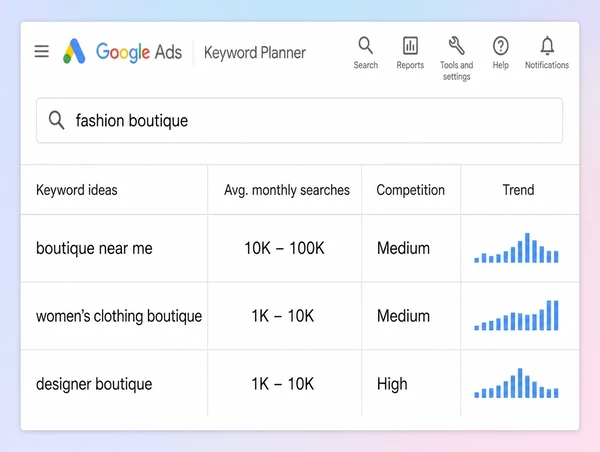600x452 pixels.
Task: Click searches value for designer boutique
Action: (x=283, y=384)
